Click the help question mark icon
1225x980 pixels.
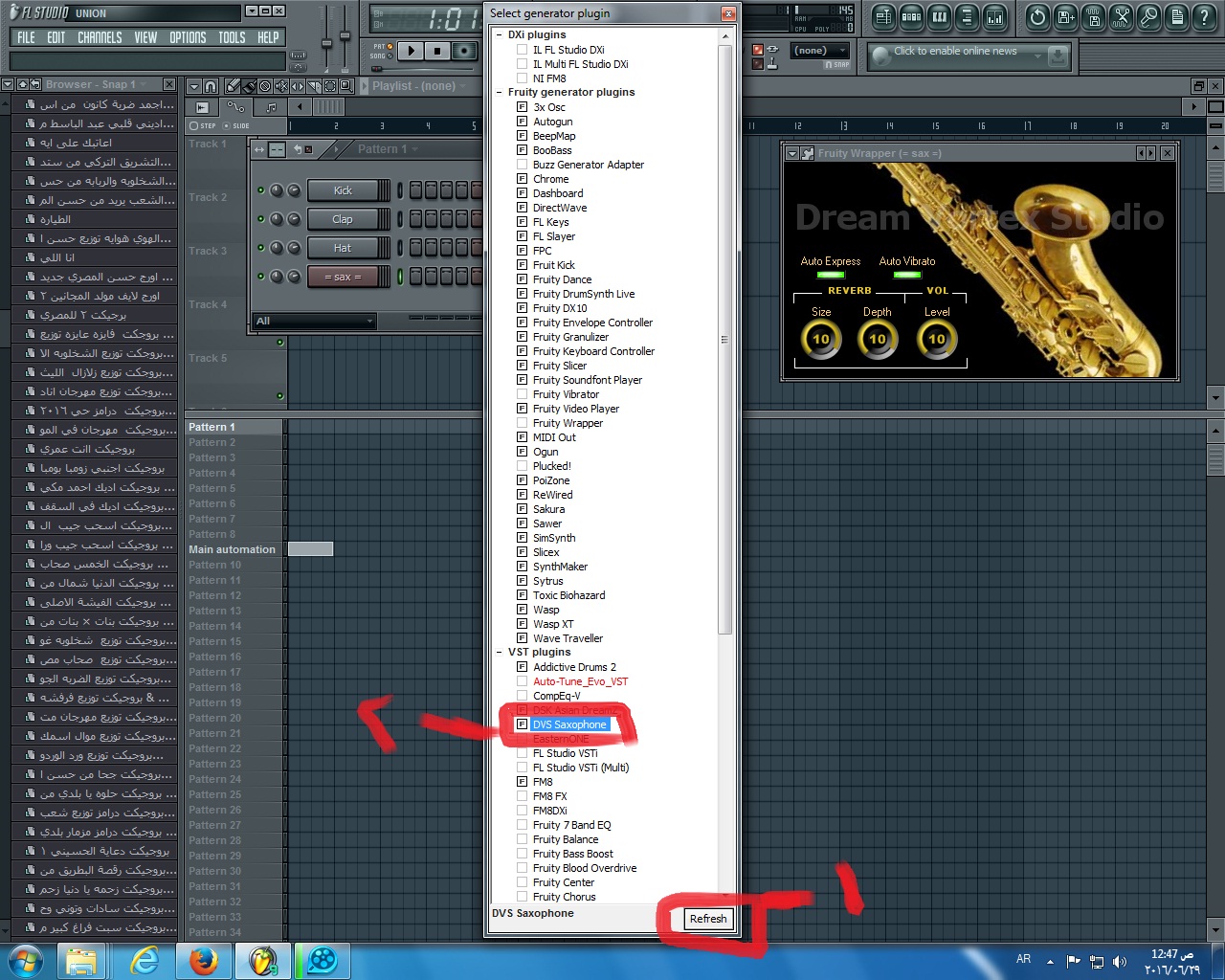click(1204, 17)
